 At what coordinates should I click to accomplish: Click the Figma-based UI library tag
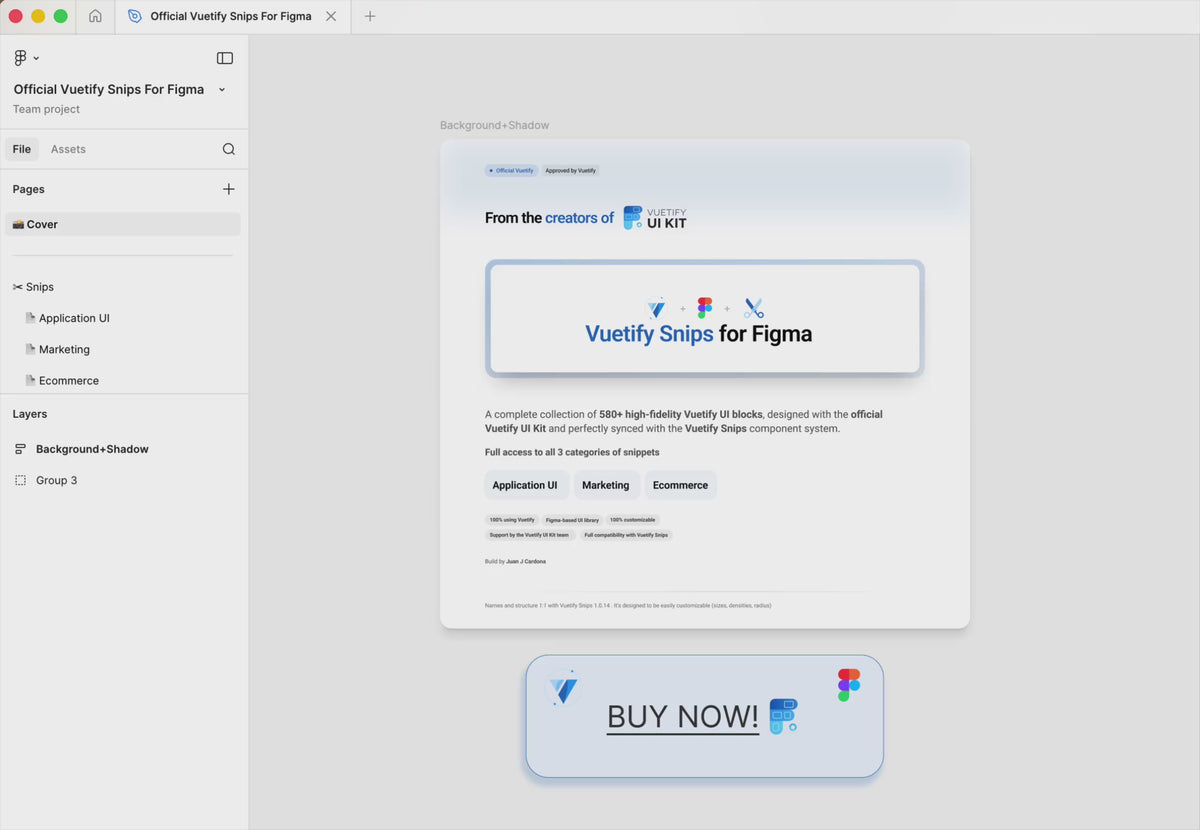click(x=573, y=520)
